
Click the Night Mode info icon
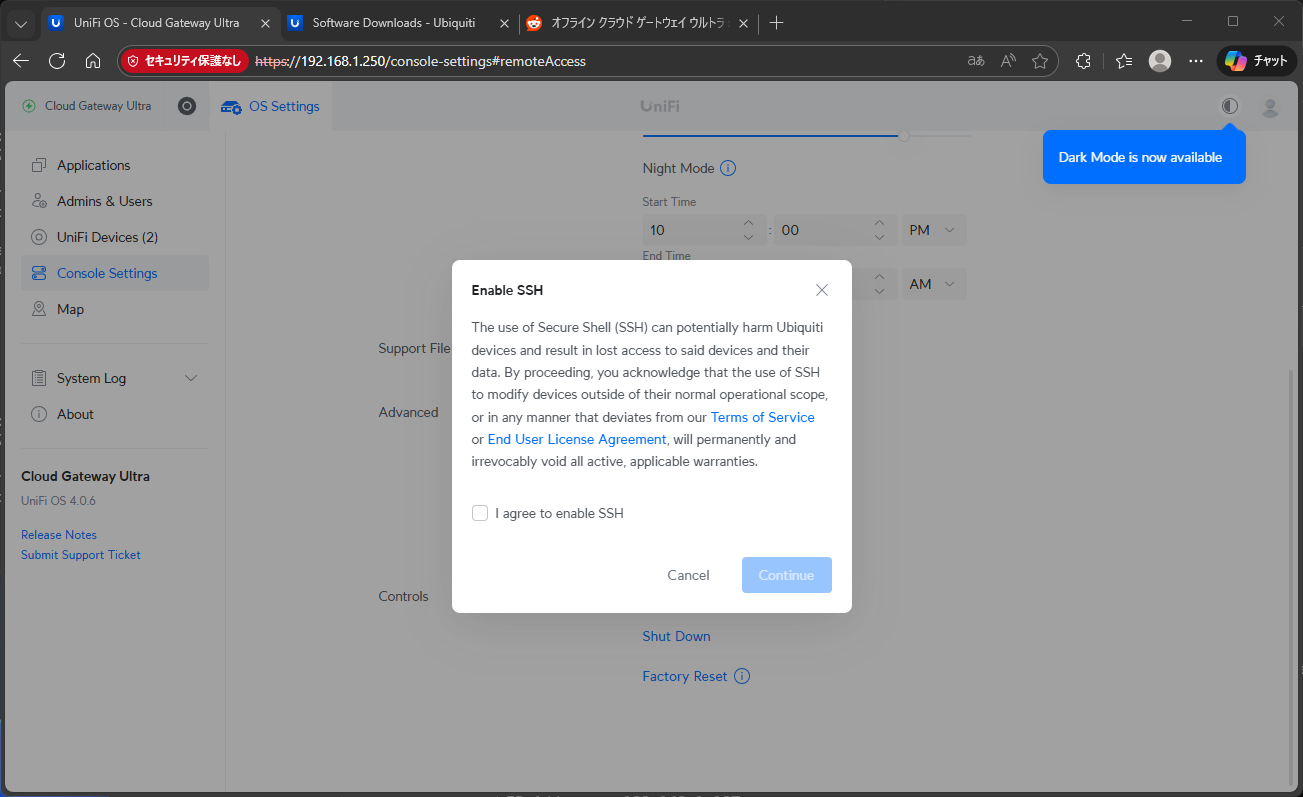click(x=728, y=168)
